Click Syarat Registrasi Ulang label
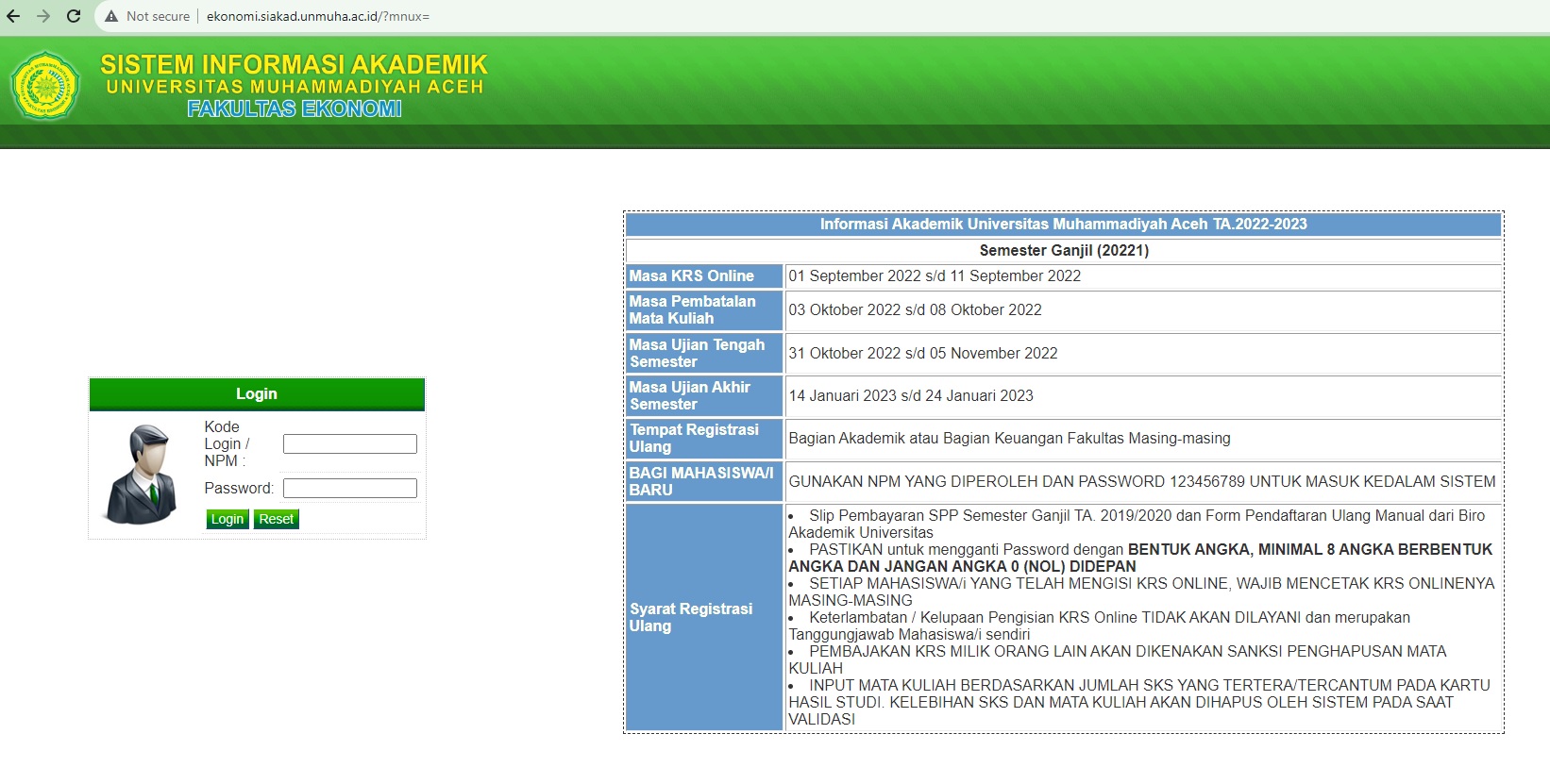This screenshot has width=1550, height=784. coord(704,618)
